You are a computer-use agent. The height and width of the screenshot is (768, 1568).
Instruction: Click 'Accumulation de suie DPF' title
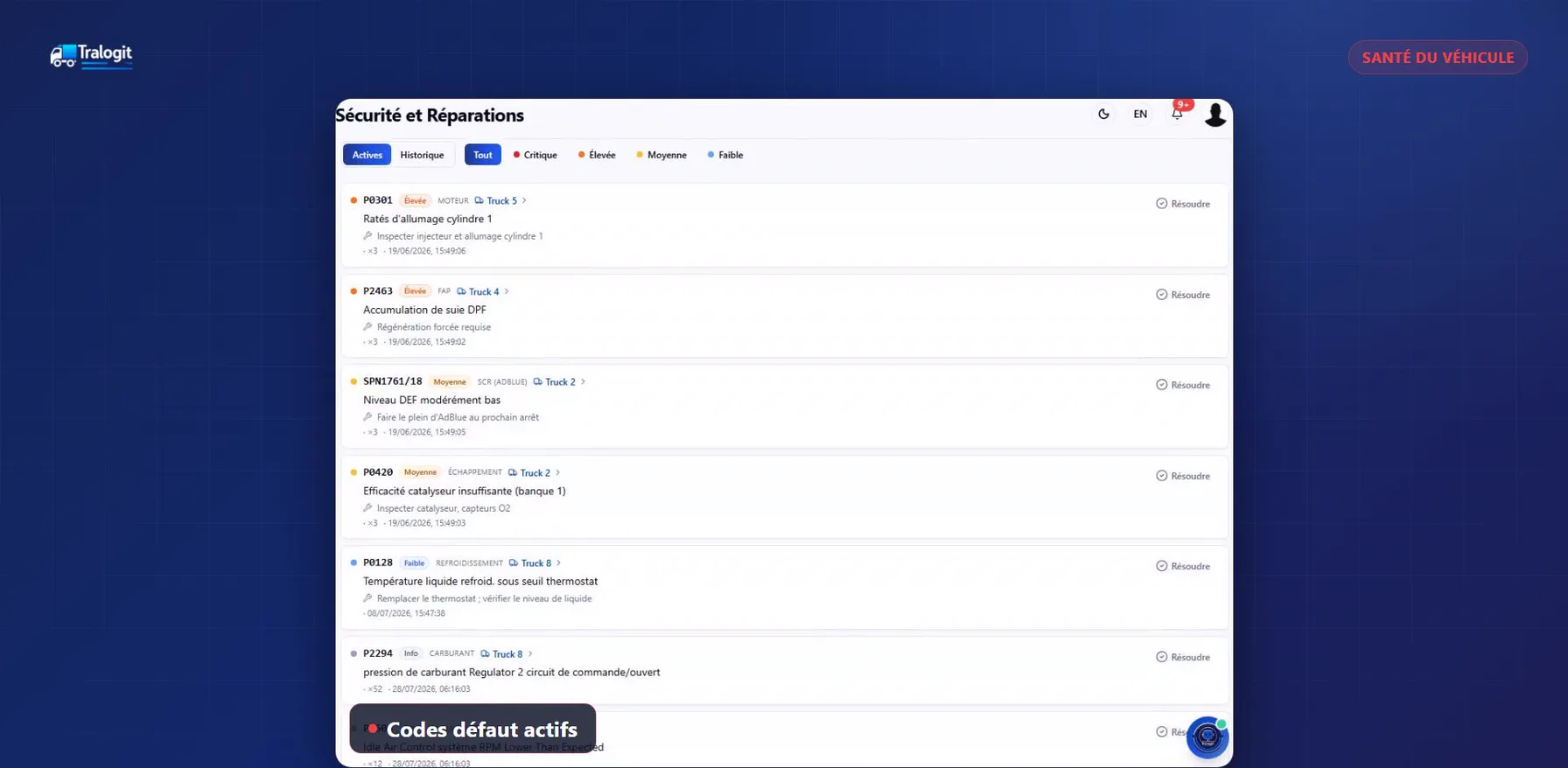coord(424,310)
